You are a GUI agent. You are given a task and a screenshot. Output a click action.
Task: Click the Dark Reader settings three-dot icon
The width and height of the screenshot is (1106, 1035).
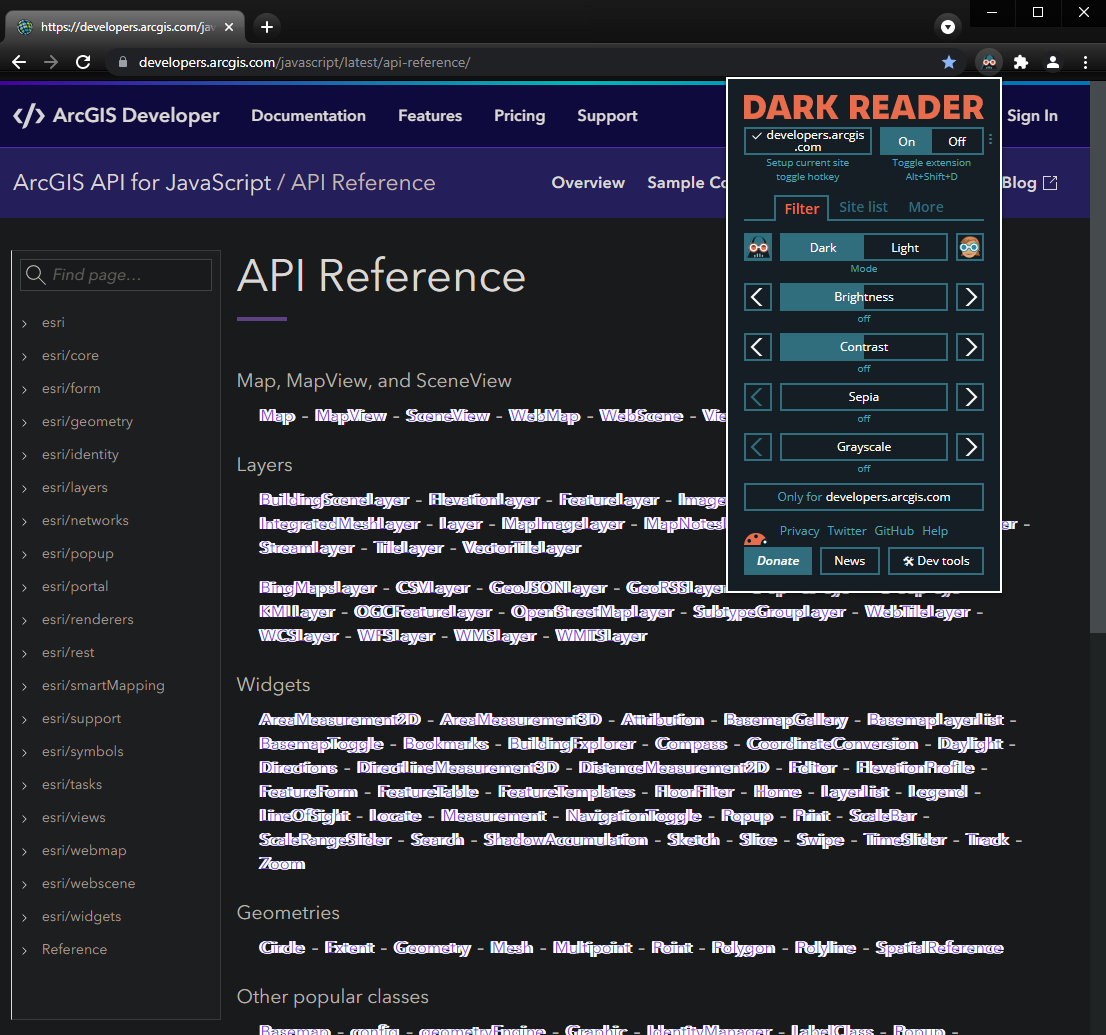pos(990,140)
